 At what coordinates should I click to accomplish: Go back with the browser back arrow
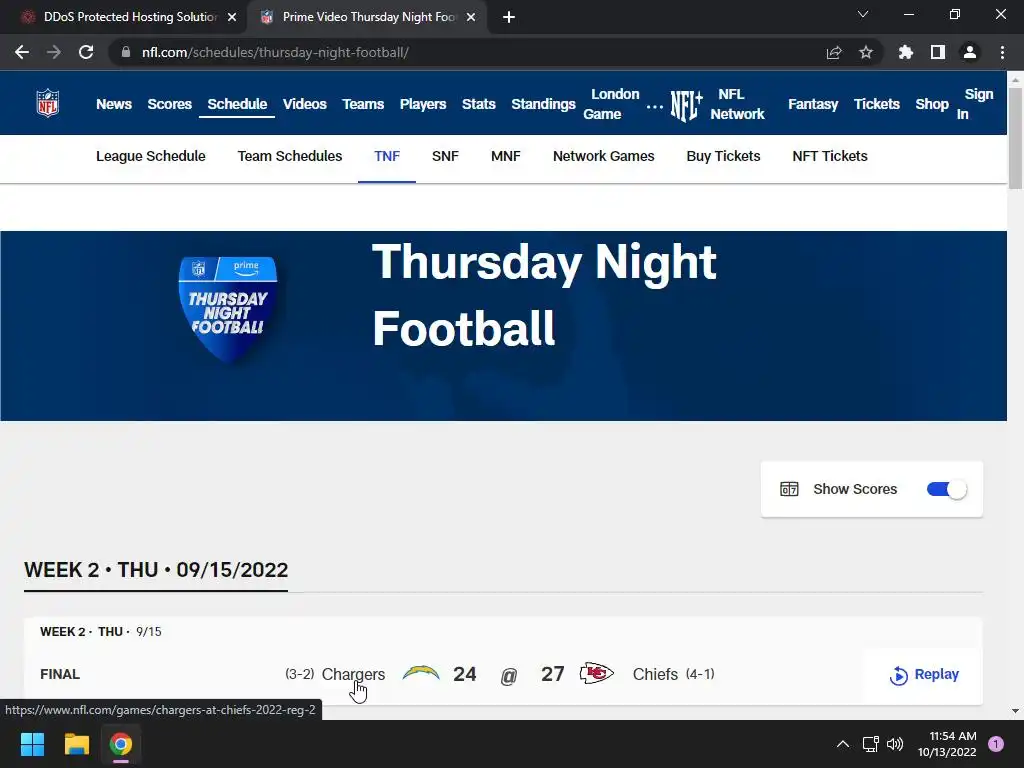(x=22, y=52)
